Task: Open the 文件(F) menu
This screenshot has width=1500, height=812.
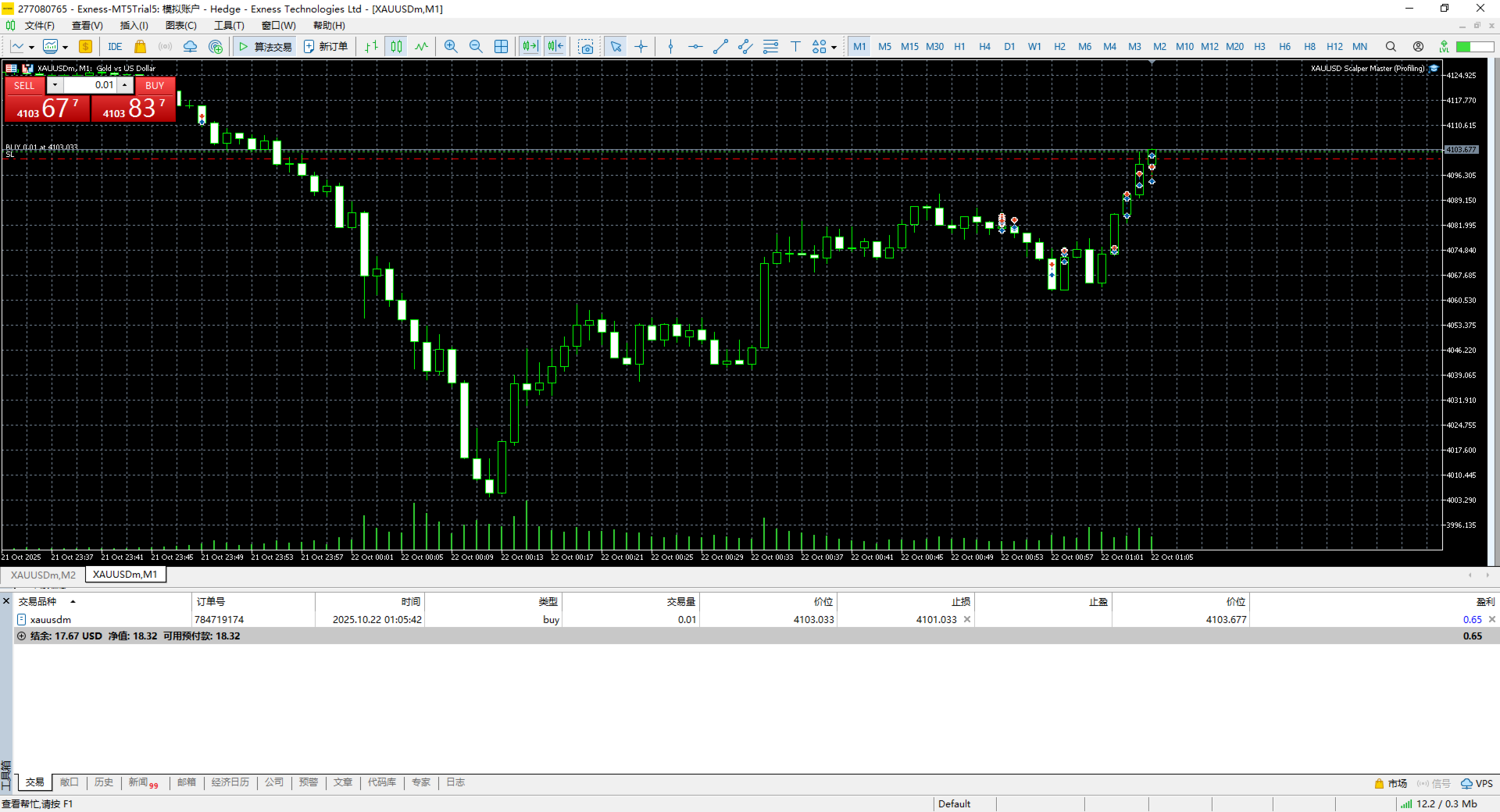Action: [40, 26]
